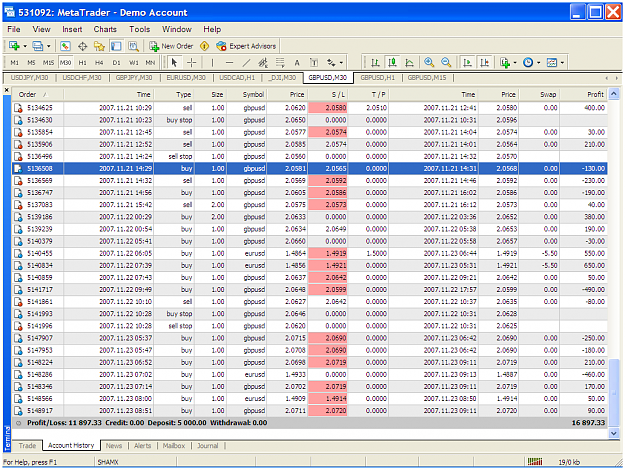The width and height of the screenshot is (625, 470).
Task: Expand the Indicators dropdown arrow
Action: (x=515, y=63)
